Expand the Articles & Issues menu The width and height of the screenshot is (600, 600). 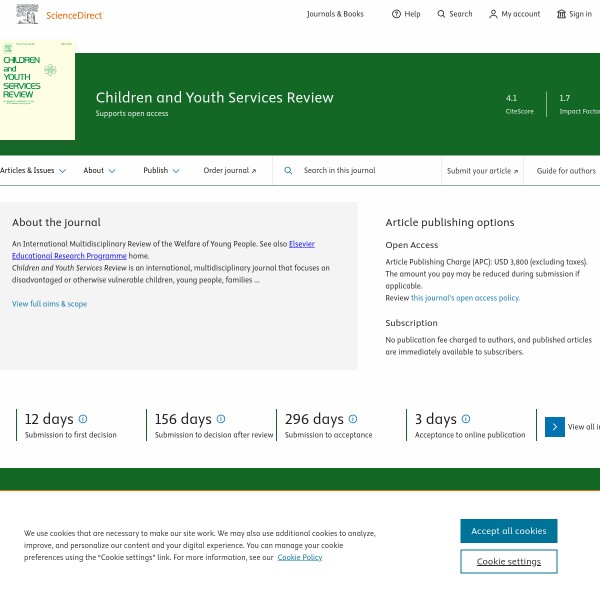(33, 171)
